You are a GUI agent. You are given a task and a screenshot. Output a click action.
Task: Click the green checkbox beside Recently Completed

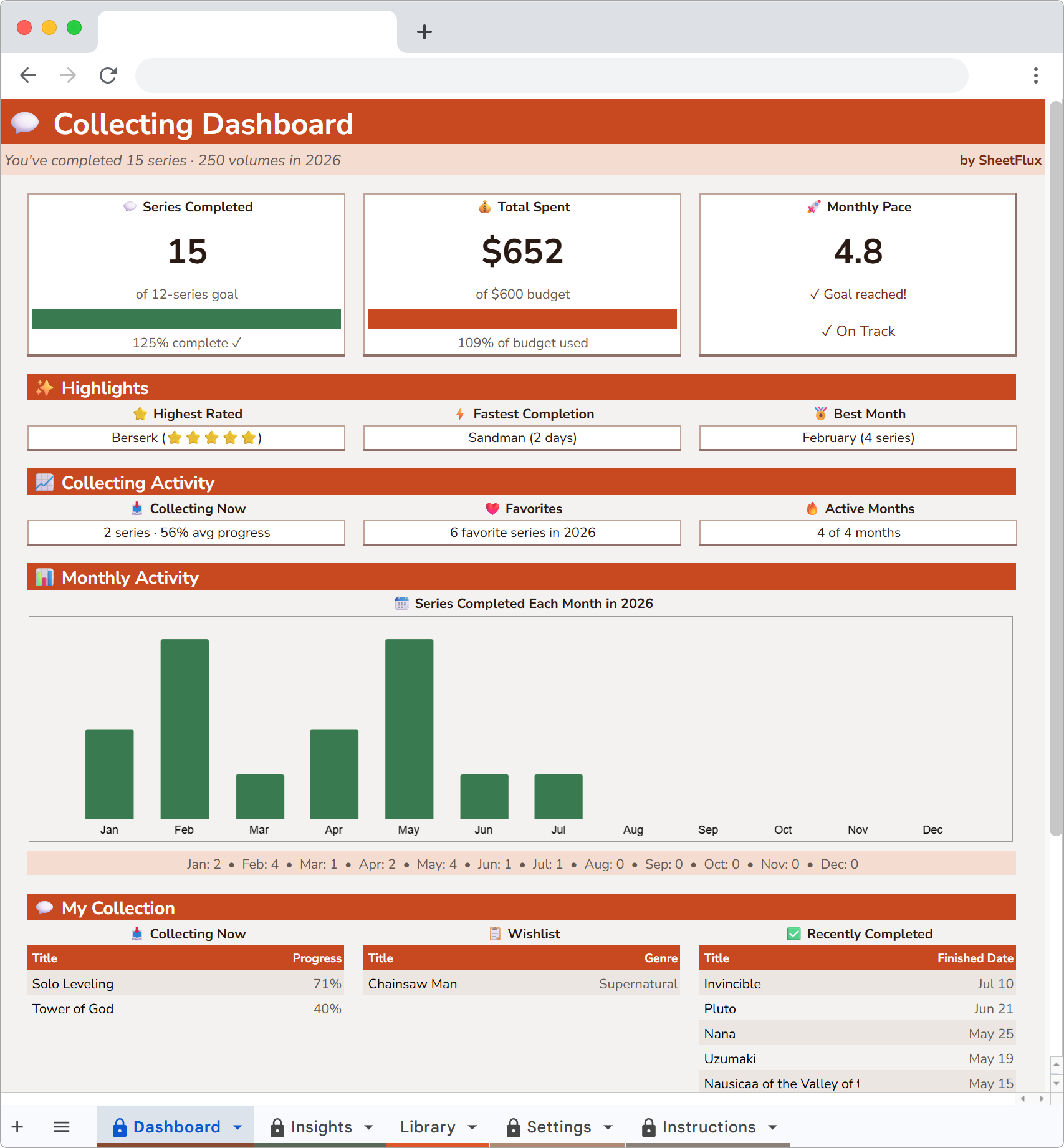point(793,933)
